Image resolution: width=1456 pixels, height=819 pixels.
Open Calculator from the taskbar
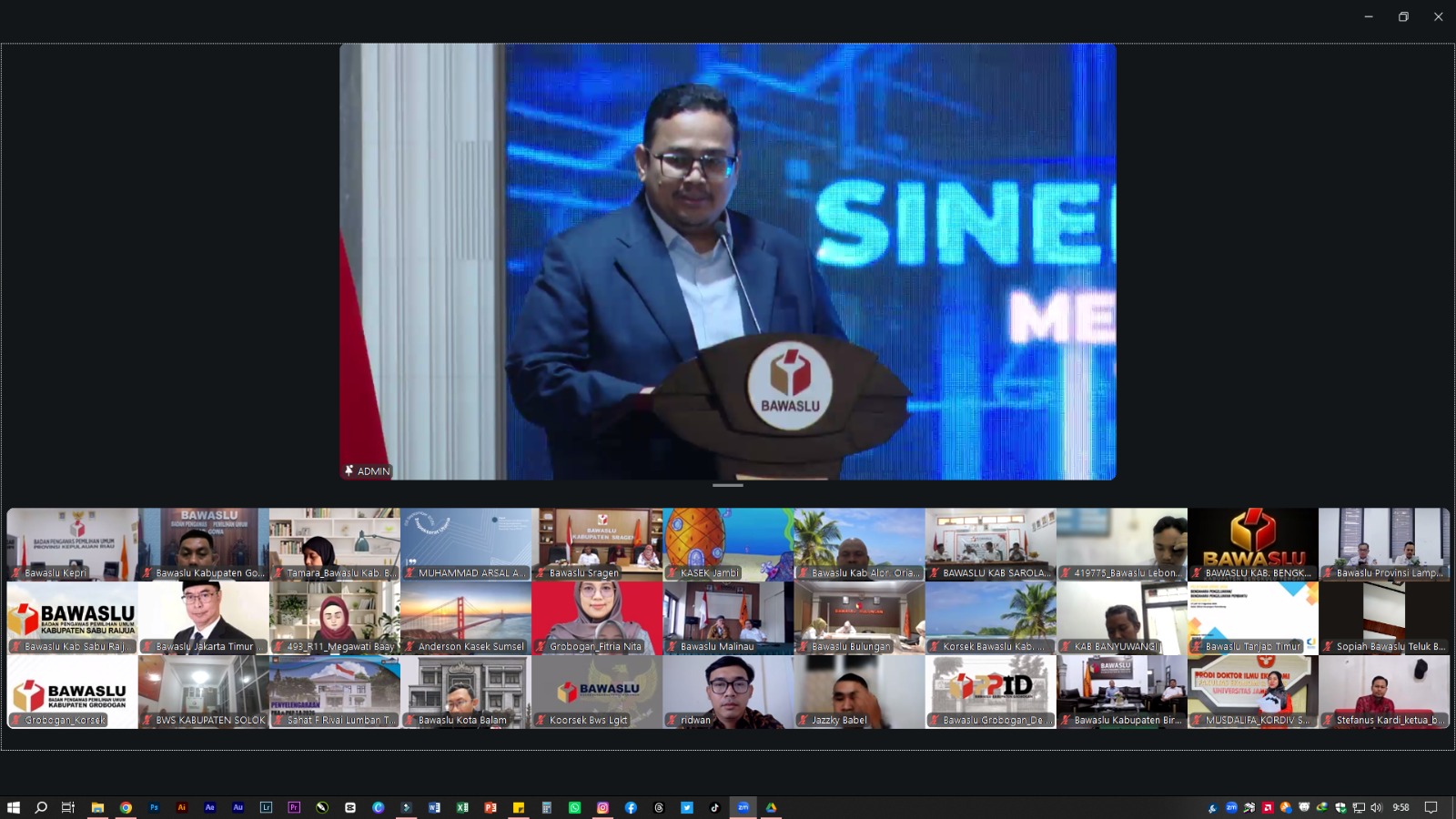(x=546, y=807)
